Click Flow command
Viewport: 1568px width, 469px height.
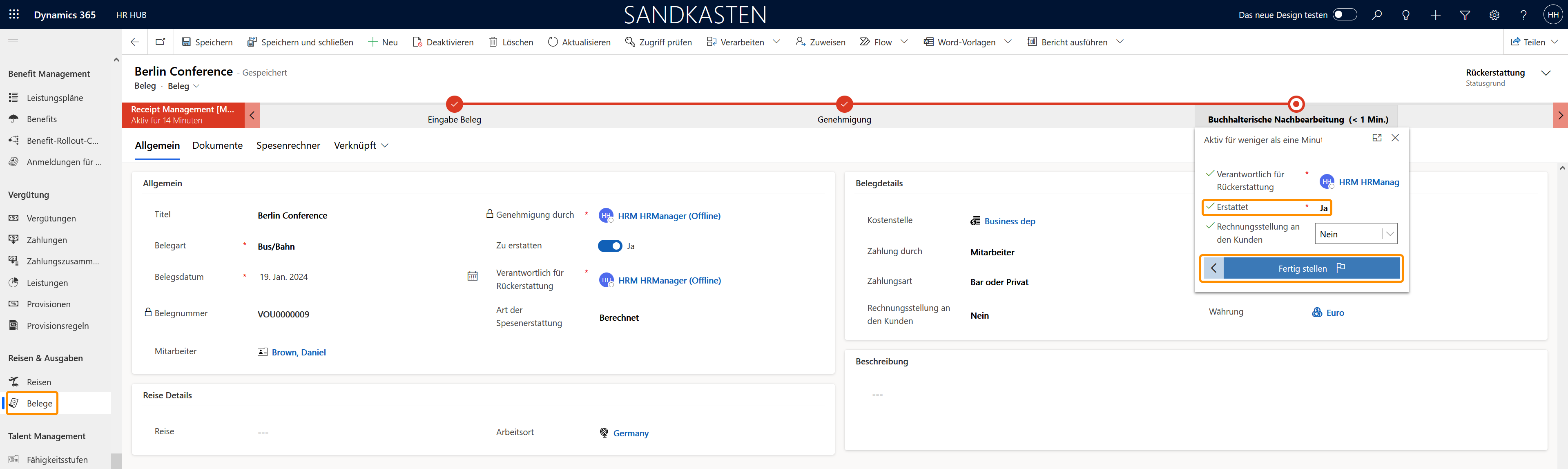pyautogui.click(x=876, y=42)
